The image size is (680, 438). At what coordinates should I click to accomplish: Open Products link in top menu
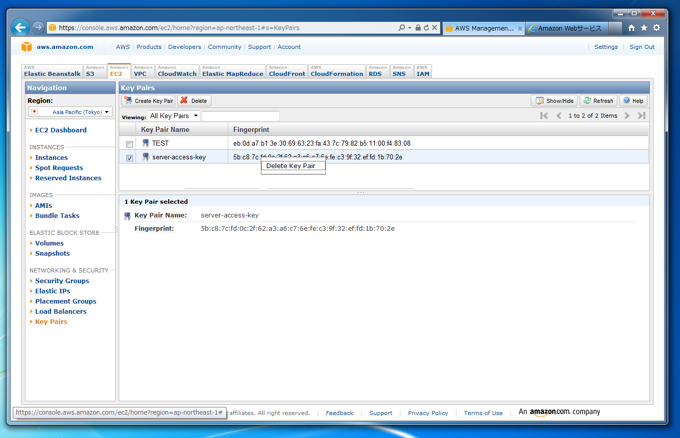pyautogui.click(x=149, y=47)
